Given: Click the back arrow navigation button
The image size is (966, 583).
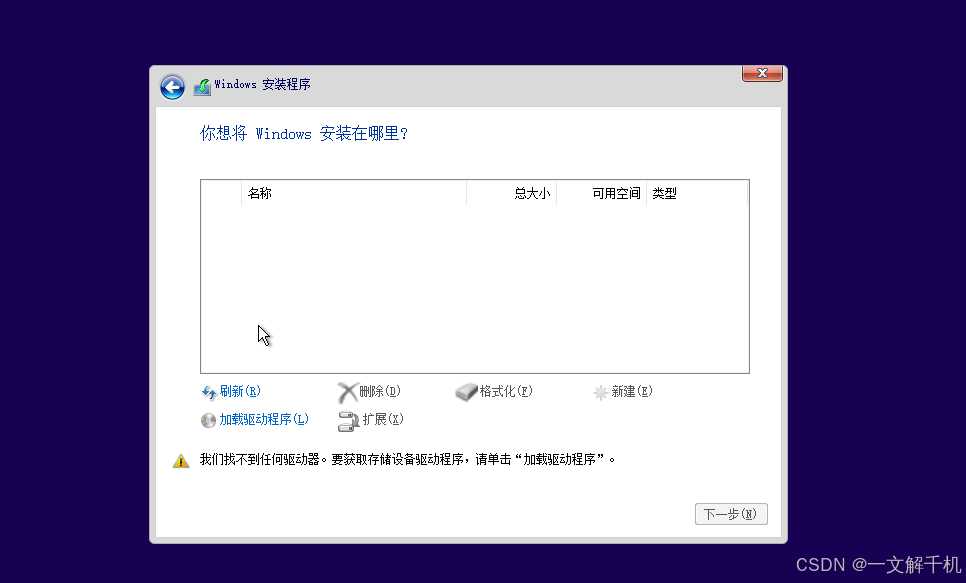Looking at the screenshot, I should [x=172, y=87].
